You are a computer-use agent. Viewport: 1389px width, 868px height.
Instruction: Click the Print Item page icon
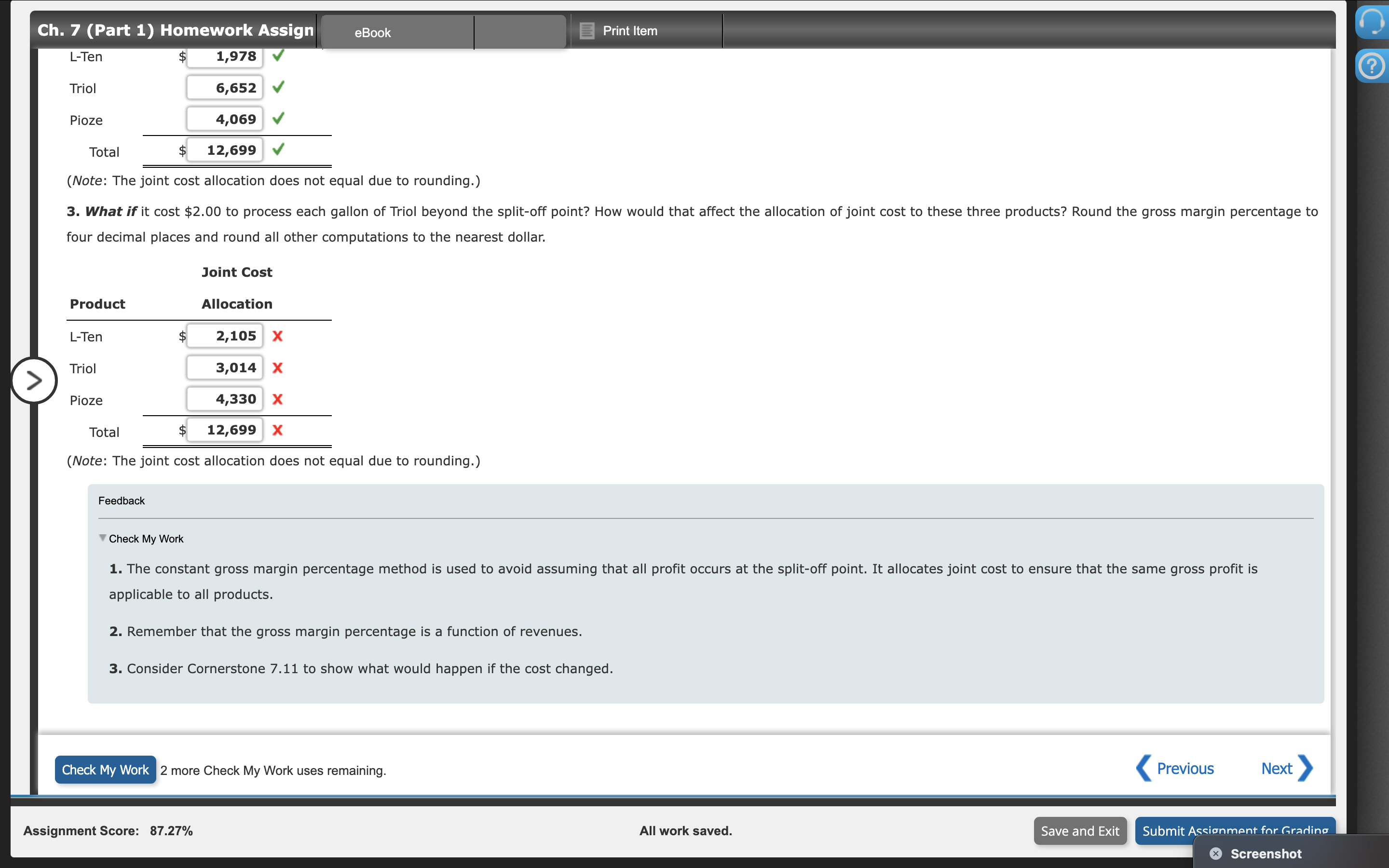[x=586, y=31]
